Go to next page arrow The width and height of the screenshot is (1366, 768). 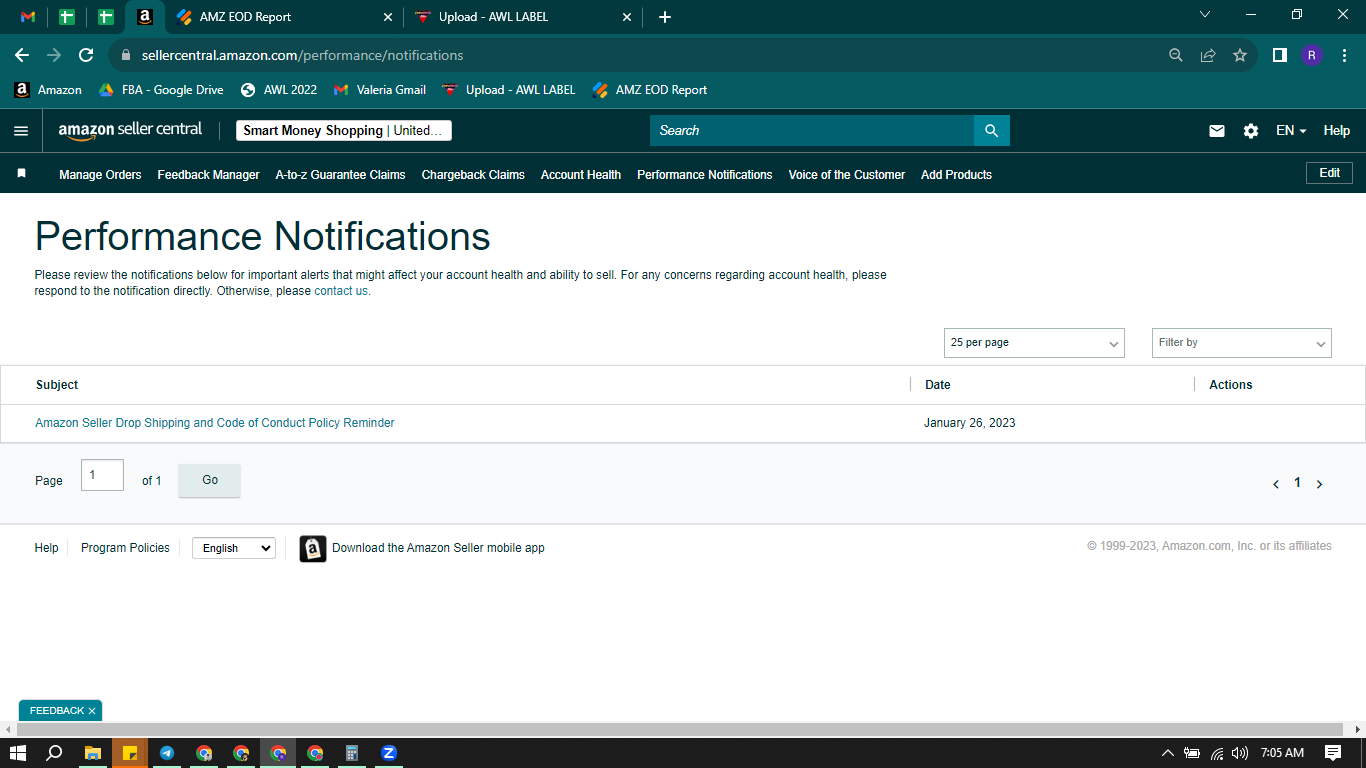pyautogui.click(x=1319, y=484)
